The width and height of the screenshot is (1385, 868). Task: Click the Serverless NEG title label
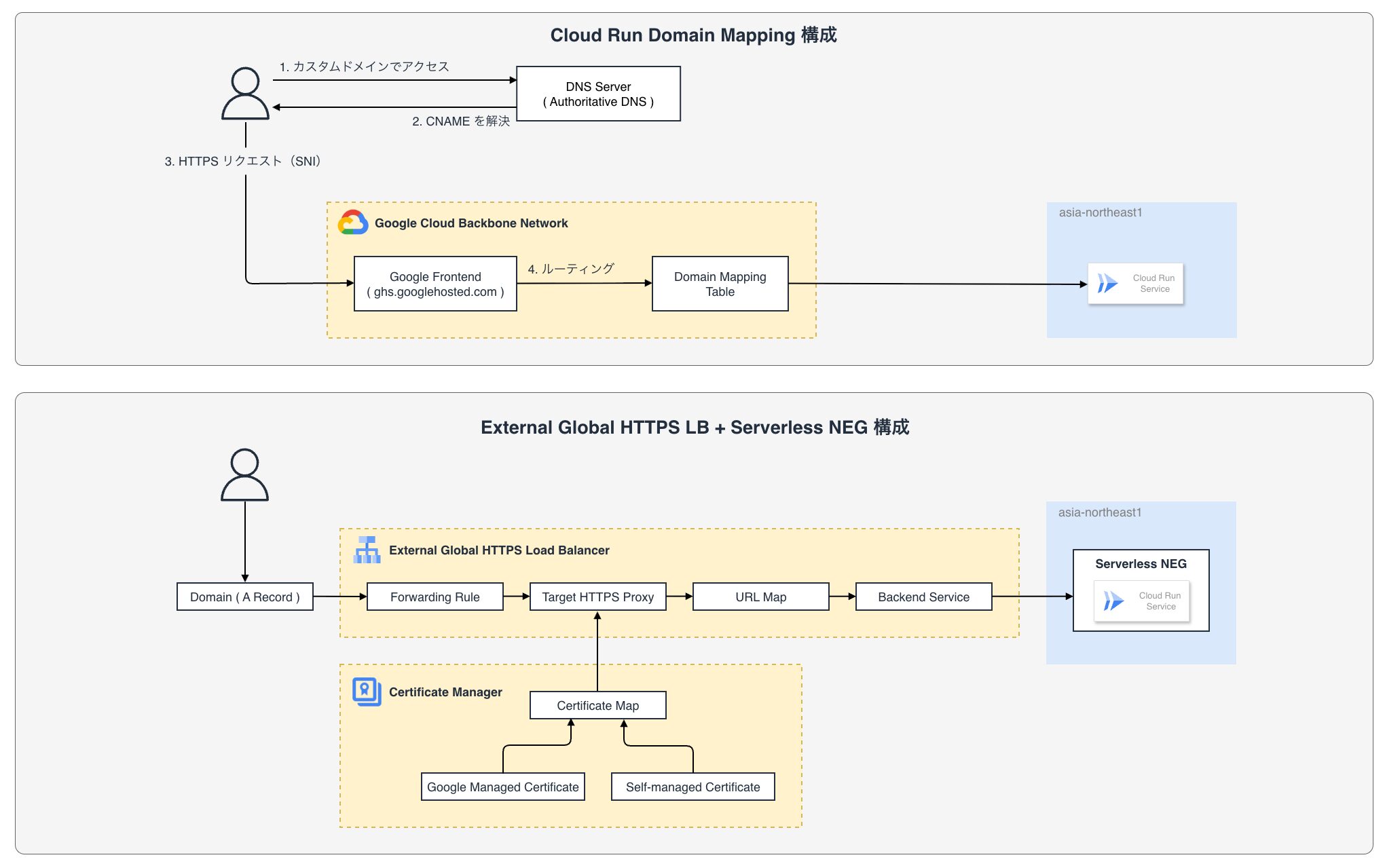point(1141,564)
